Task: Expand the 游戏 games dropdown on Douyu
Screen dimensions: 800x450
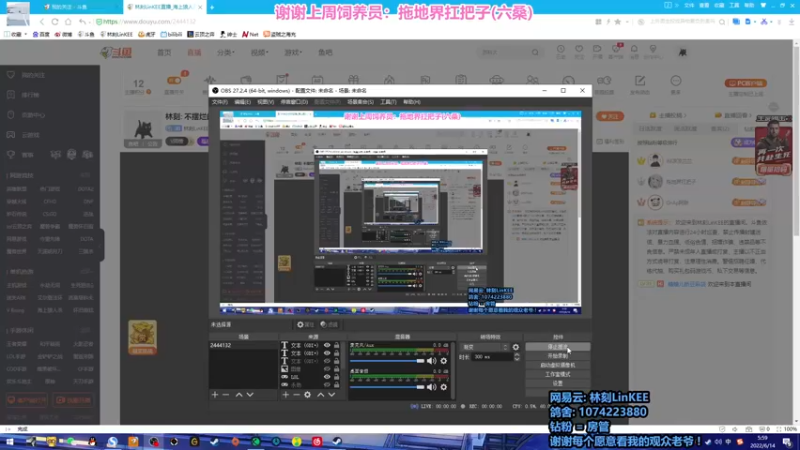Action: click(x=293, y=52)
